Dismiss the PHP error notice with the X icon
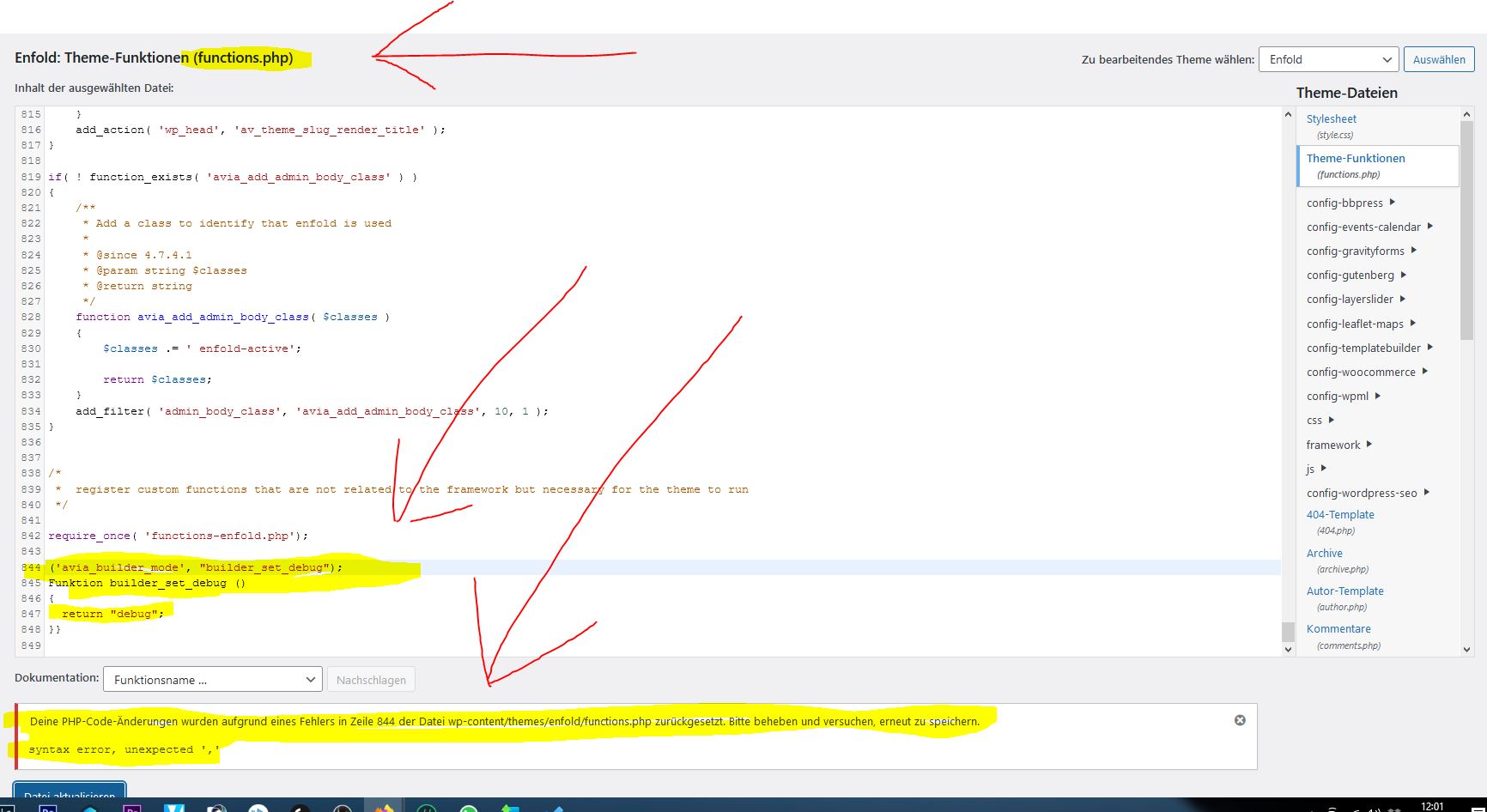1487x812 pixels. [1240, 720]
